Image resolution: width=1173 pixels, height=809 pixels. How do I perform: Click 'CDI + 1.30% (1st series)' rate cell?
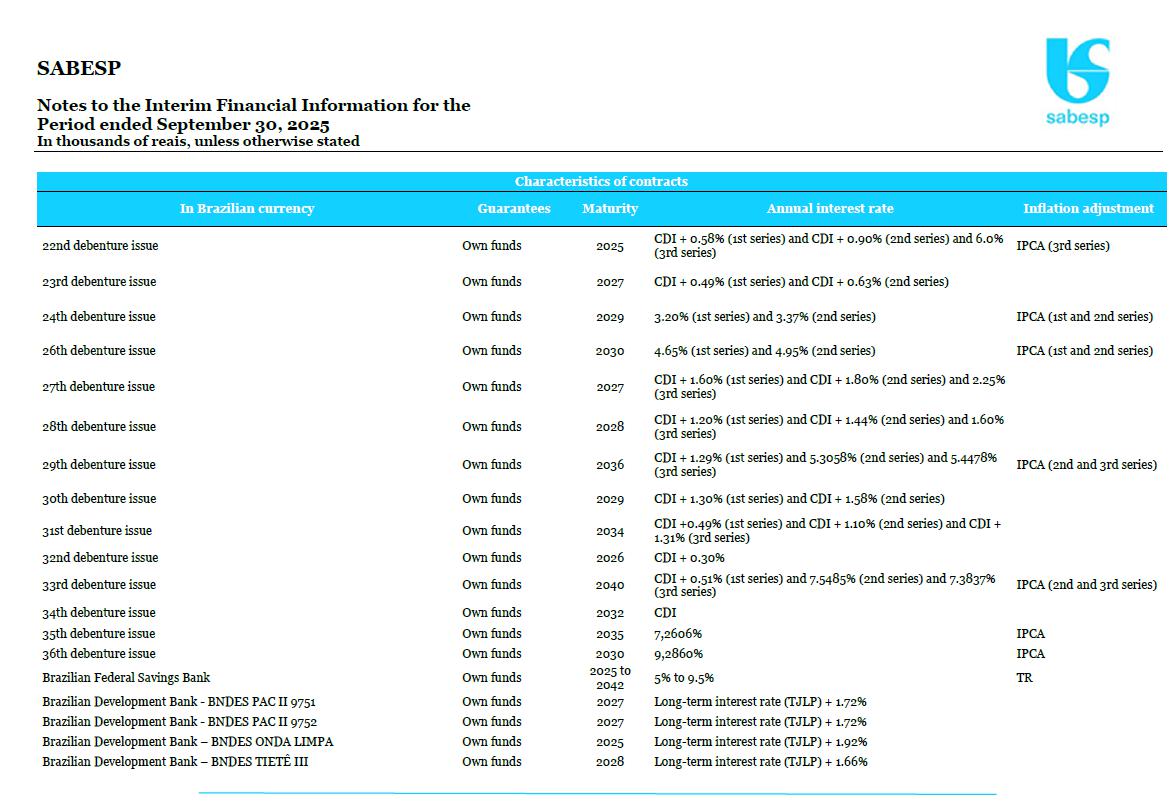pyautogui.click(x=799, y=498)
